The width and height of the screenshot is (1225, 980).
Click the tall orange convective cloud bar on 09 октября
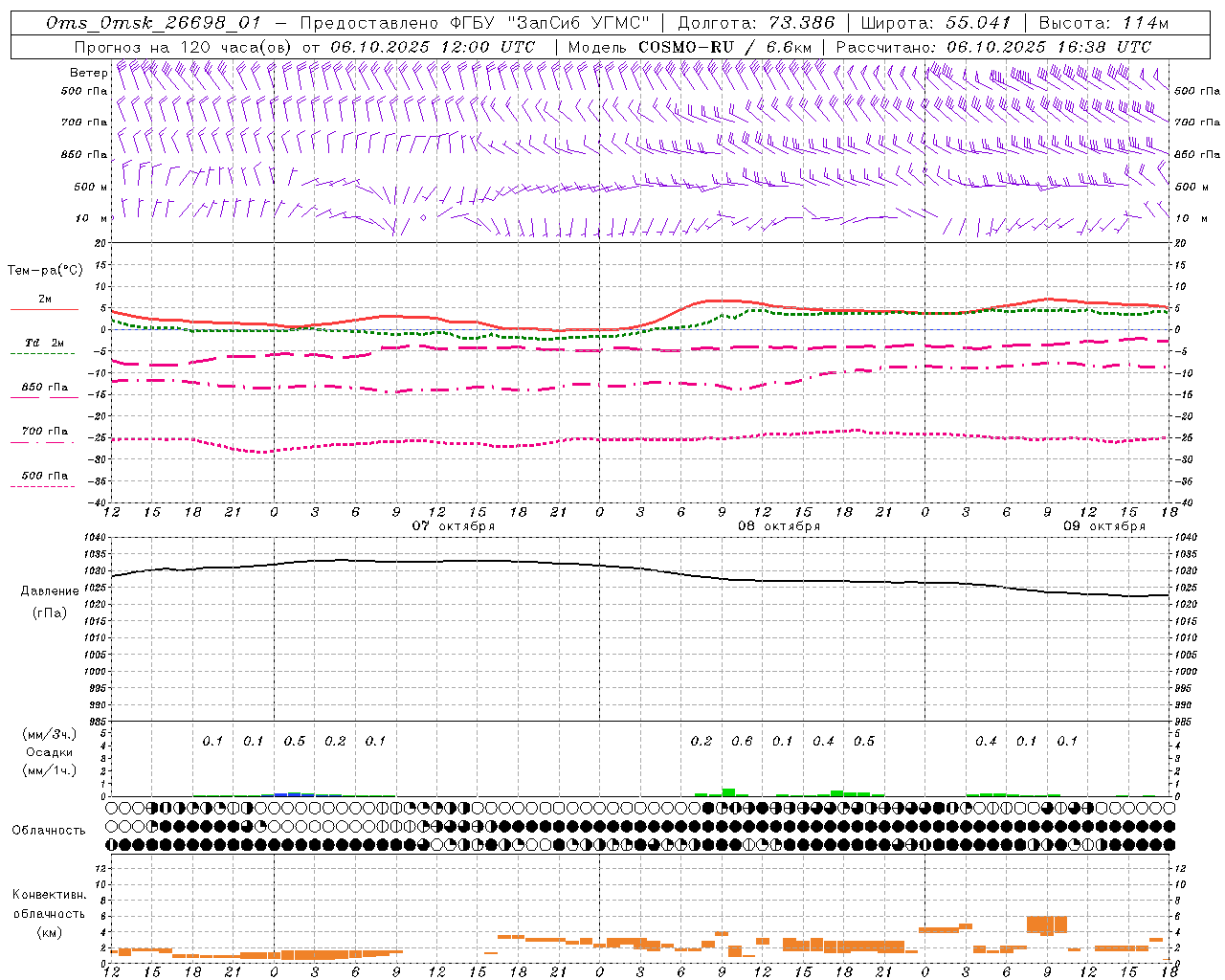tap(1047, 924)
